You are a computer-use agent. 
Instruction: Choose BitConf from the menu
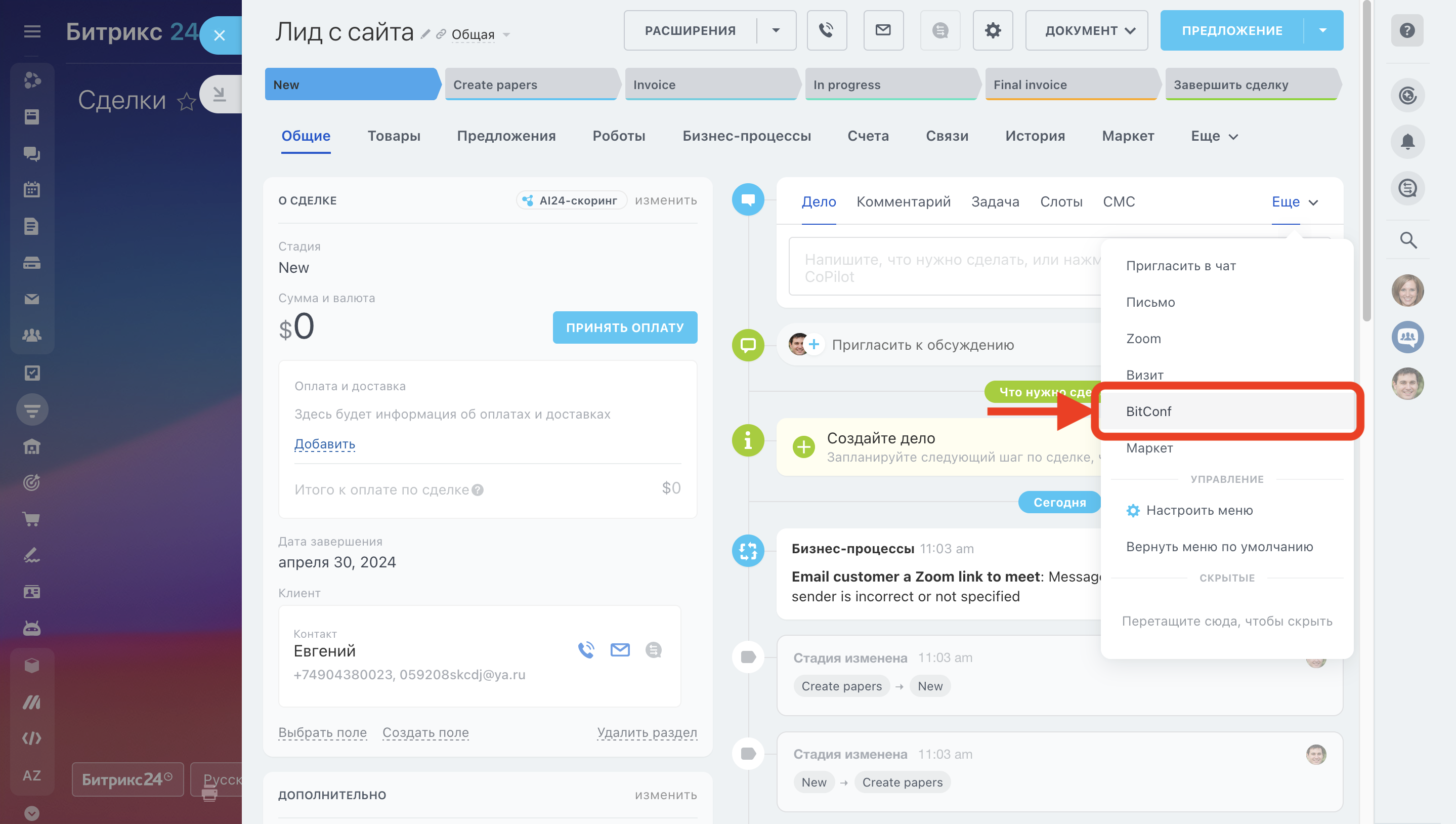(x=1148, y=411)
